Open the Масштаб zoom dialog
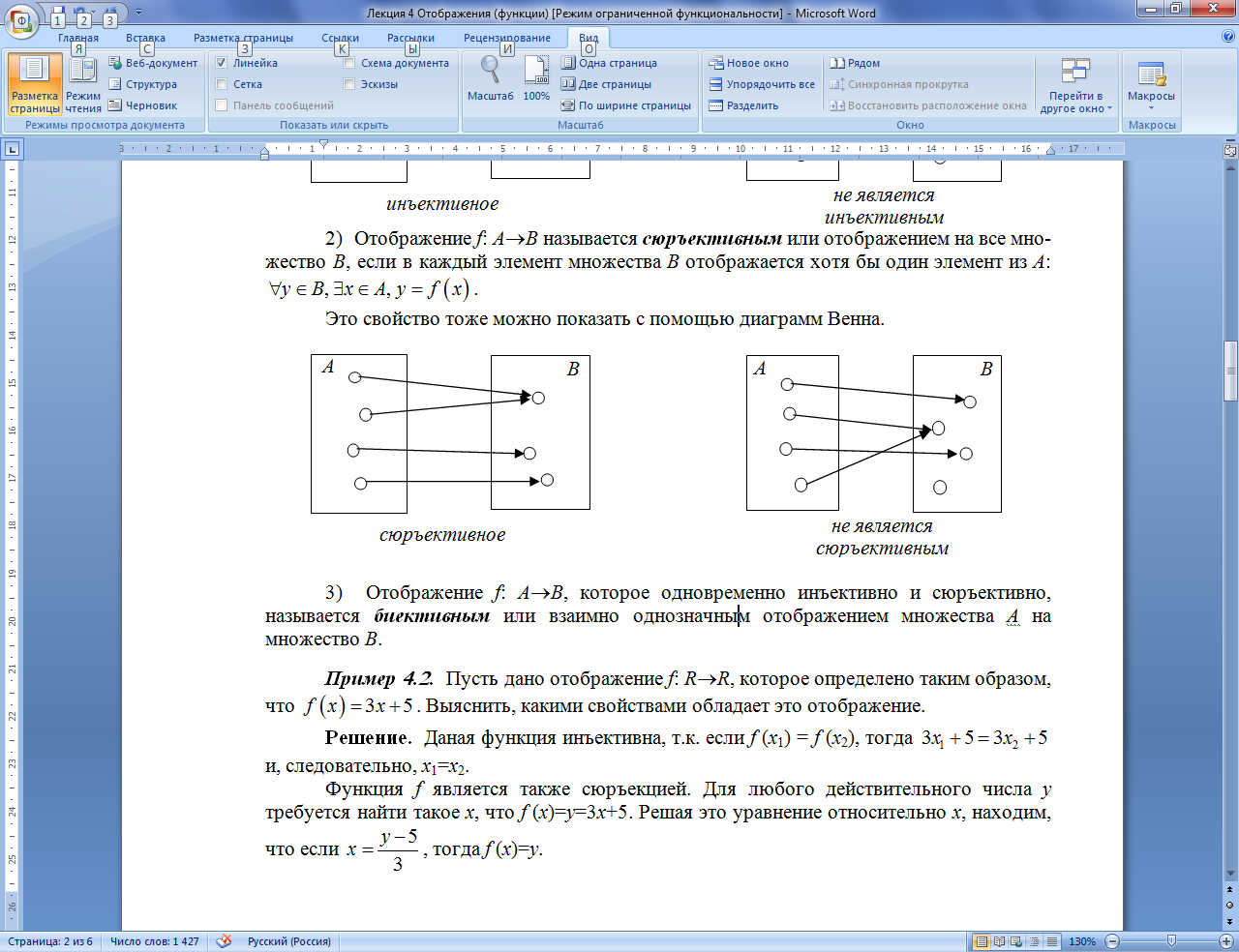1239x952 pixels. [490, 79]
